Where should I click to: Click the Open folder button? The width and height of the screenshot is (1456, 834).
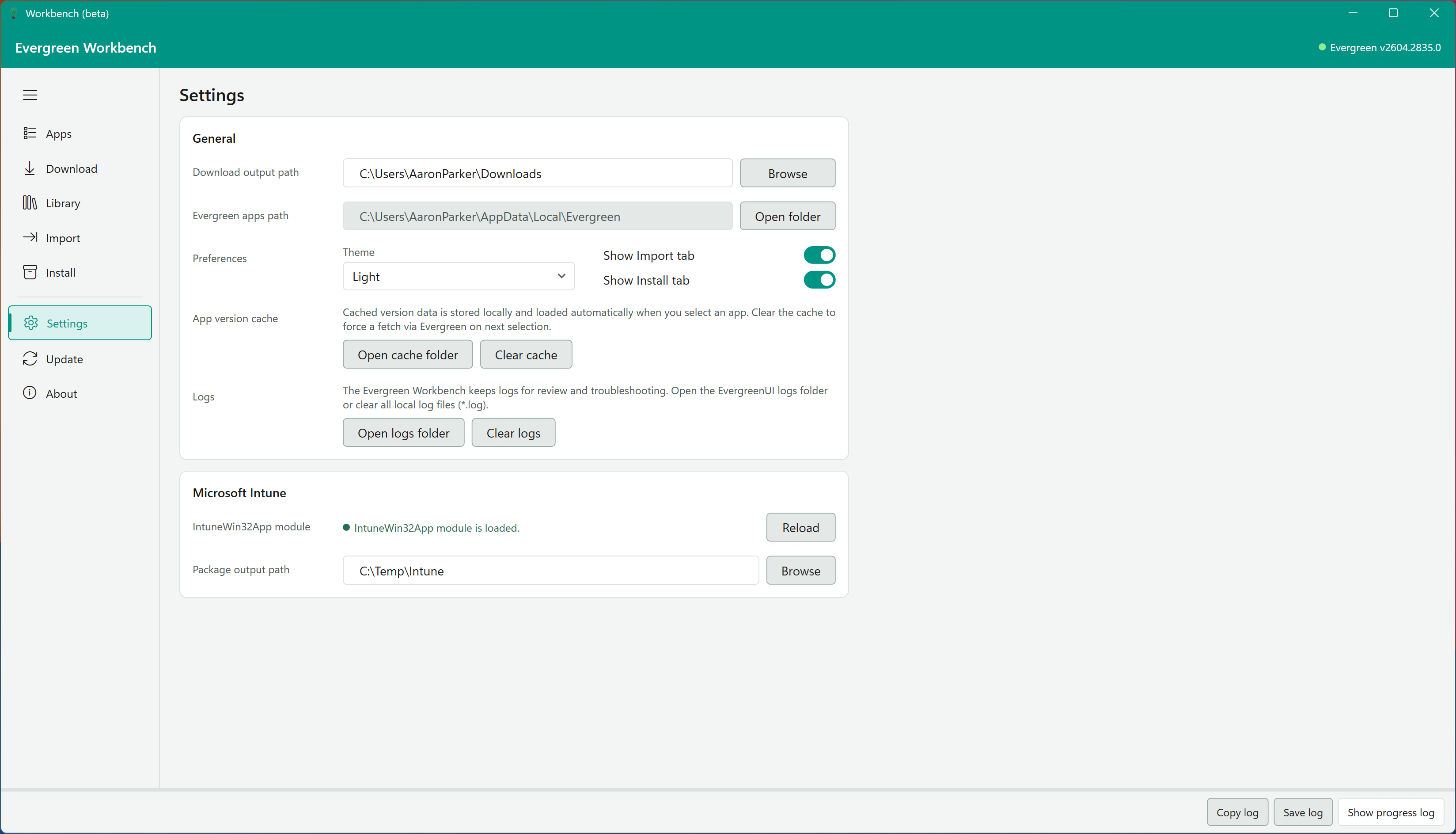(x=788, y=216)
